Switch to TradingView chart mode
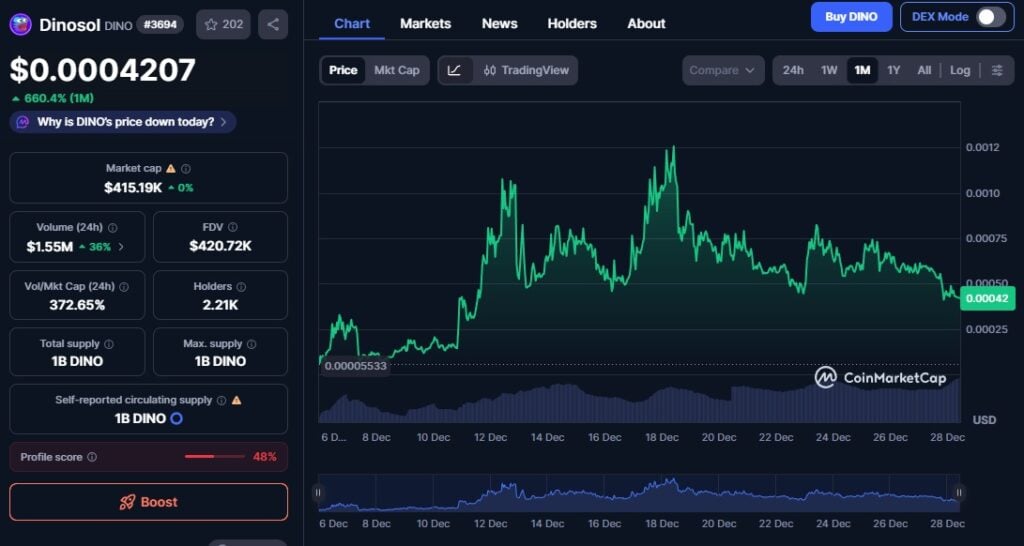Viewport: 1024px width, 546px height. 526,70
